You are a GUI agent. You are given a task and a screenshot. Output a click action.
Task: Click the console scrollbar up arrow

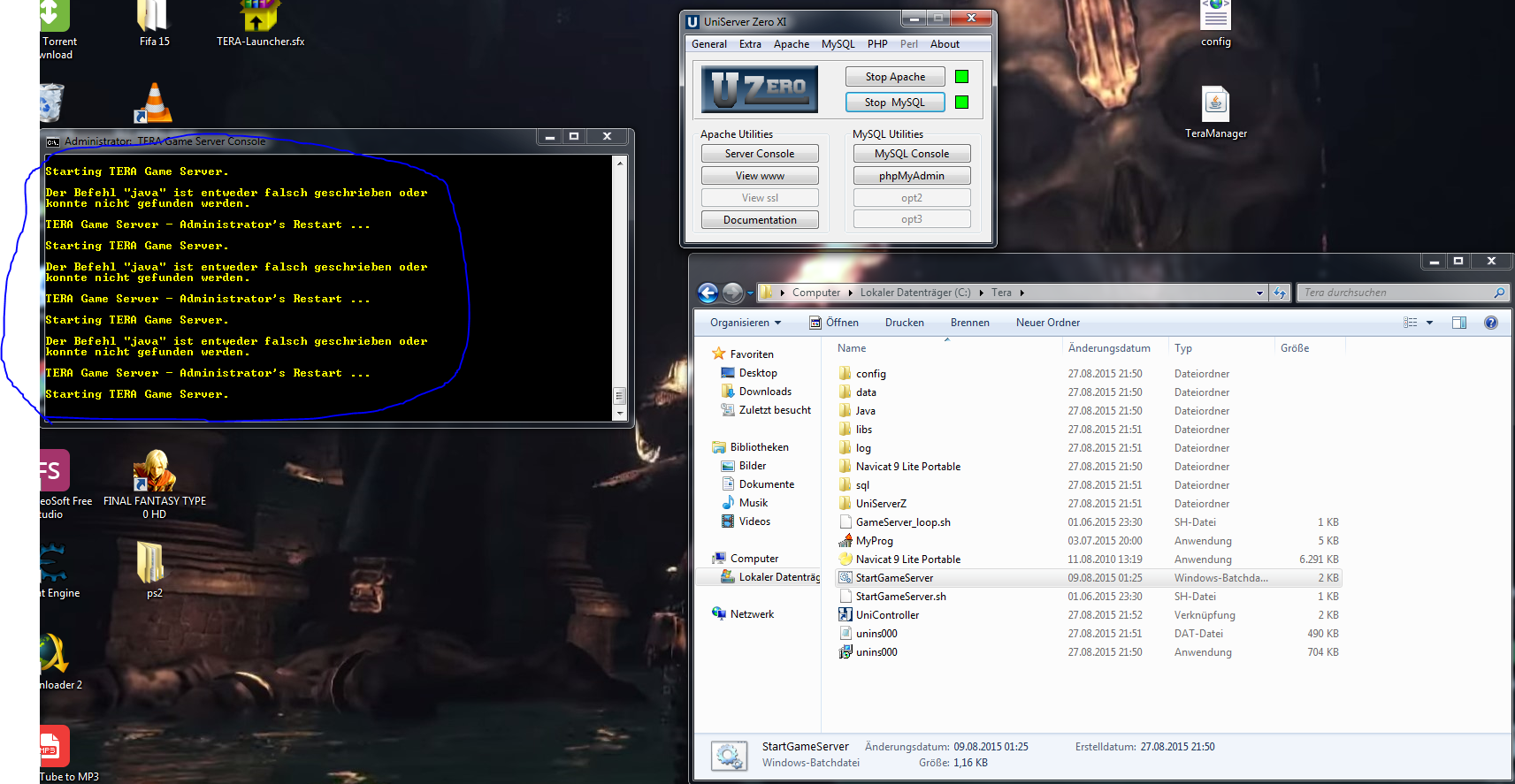coord(620,163)
